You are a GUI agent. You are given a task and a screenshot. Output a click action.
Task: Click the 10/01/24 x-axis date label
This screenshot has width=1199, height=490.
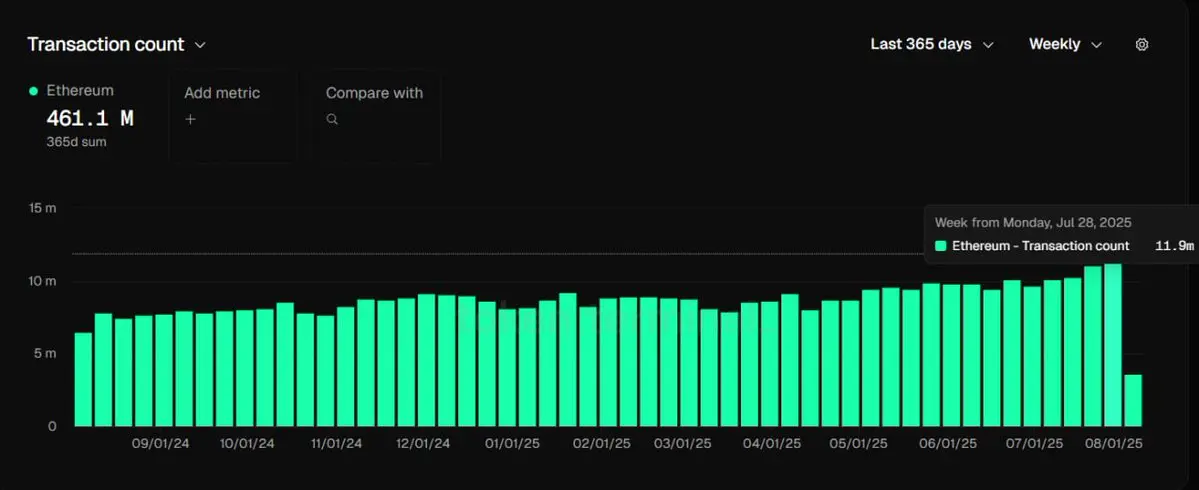246,444
